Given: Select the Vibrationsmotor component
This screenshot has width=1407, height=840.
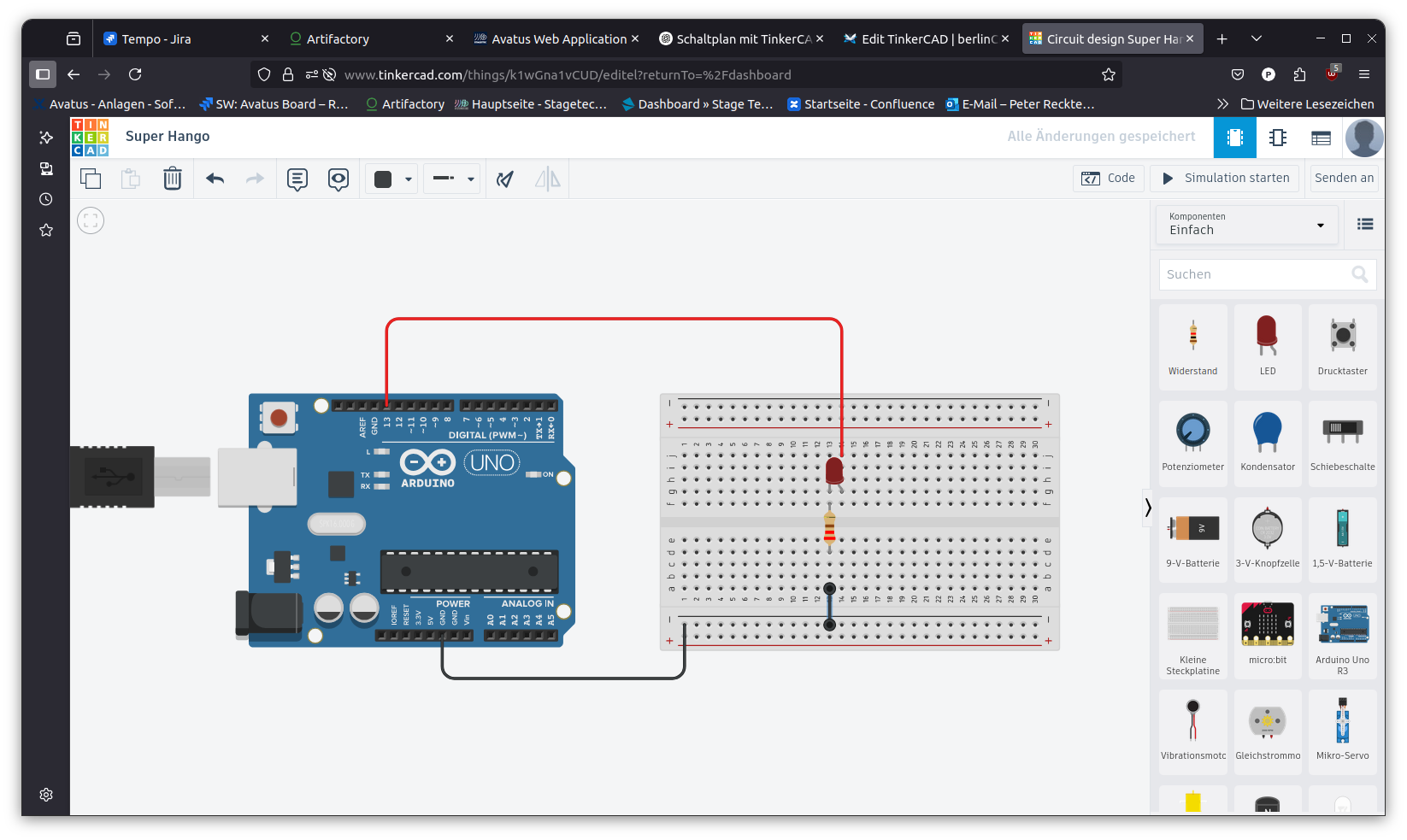Looking at the screenshot, I should coord(1193,732).
